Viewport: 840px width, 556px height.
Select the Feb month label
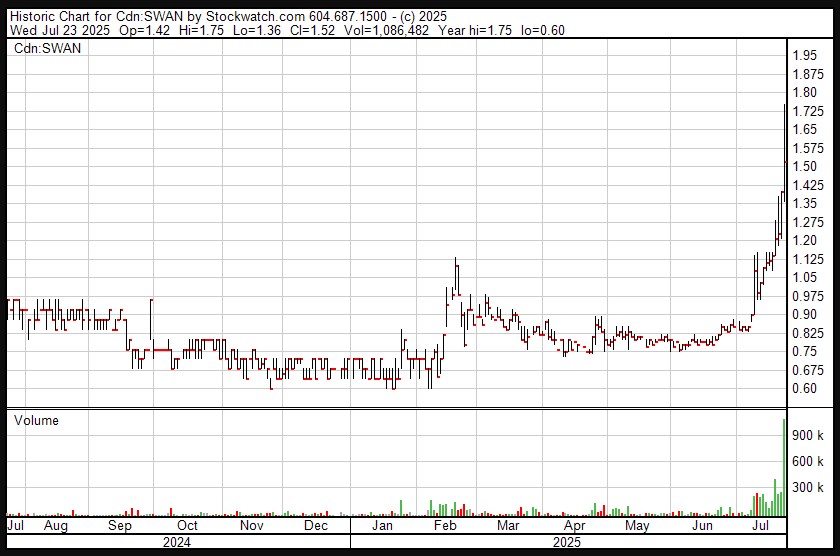445,525
